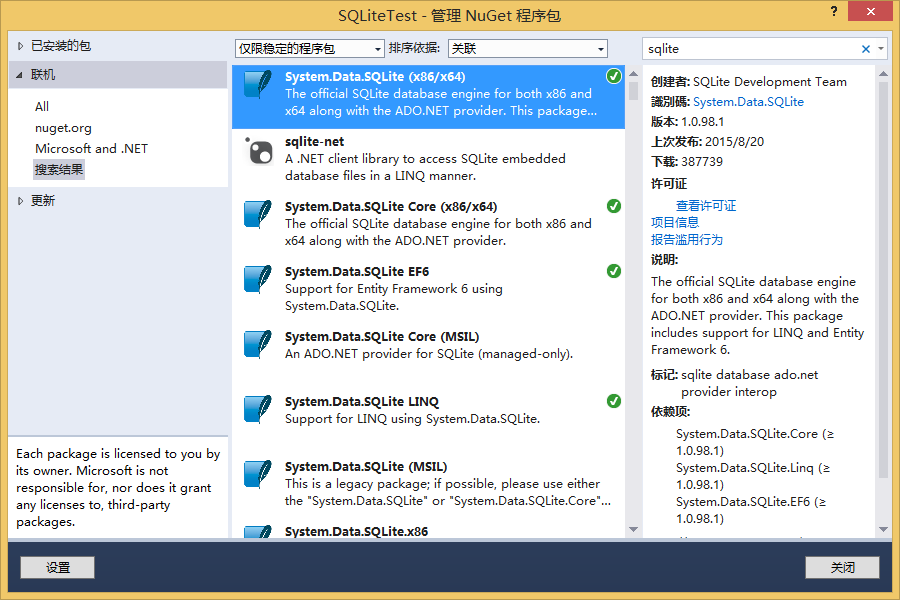Open the 排序依据 关联 sort dropdown
This screenshot has width=900, height=600.
[527, 49]
